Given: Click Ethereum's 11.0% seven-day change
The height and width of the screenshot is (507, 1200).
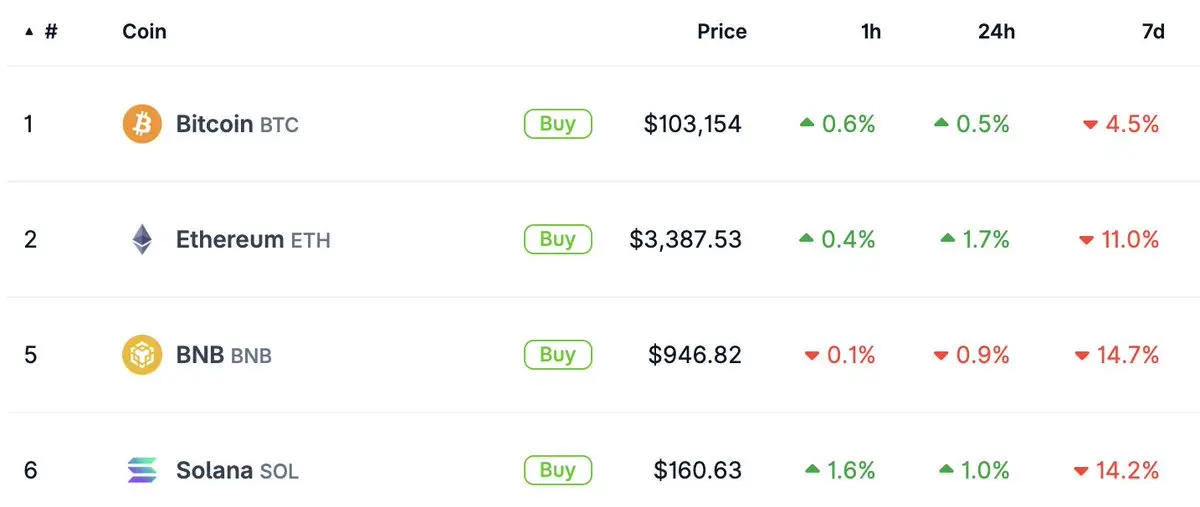Looking at the screenshot, I should coord(1131,240).
